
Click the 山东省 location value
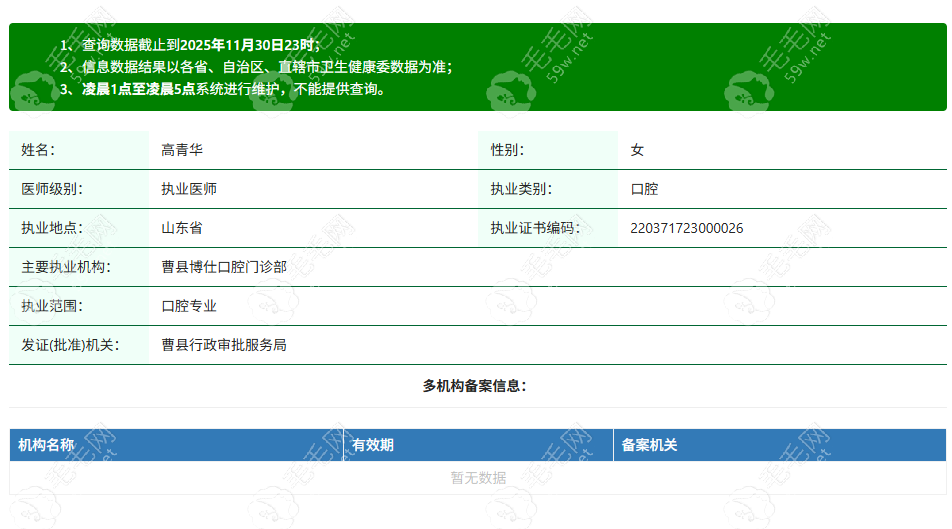(x=182, y=228)
